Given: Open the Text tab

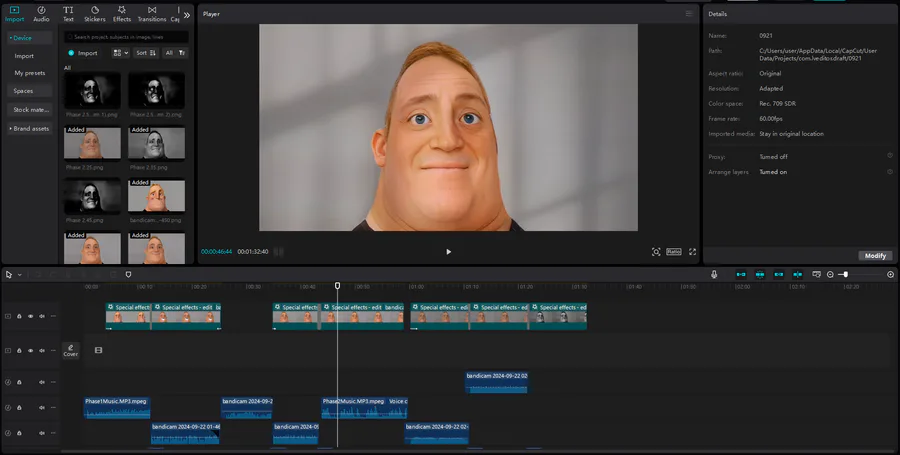Looking at the screenshot, I should tap(68, 14).
